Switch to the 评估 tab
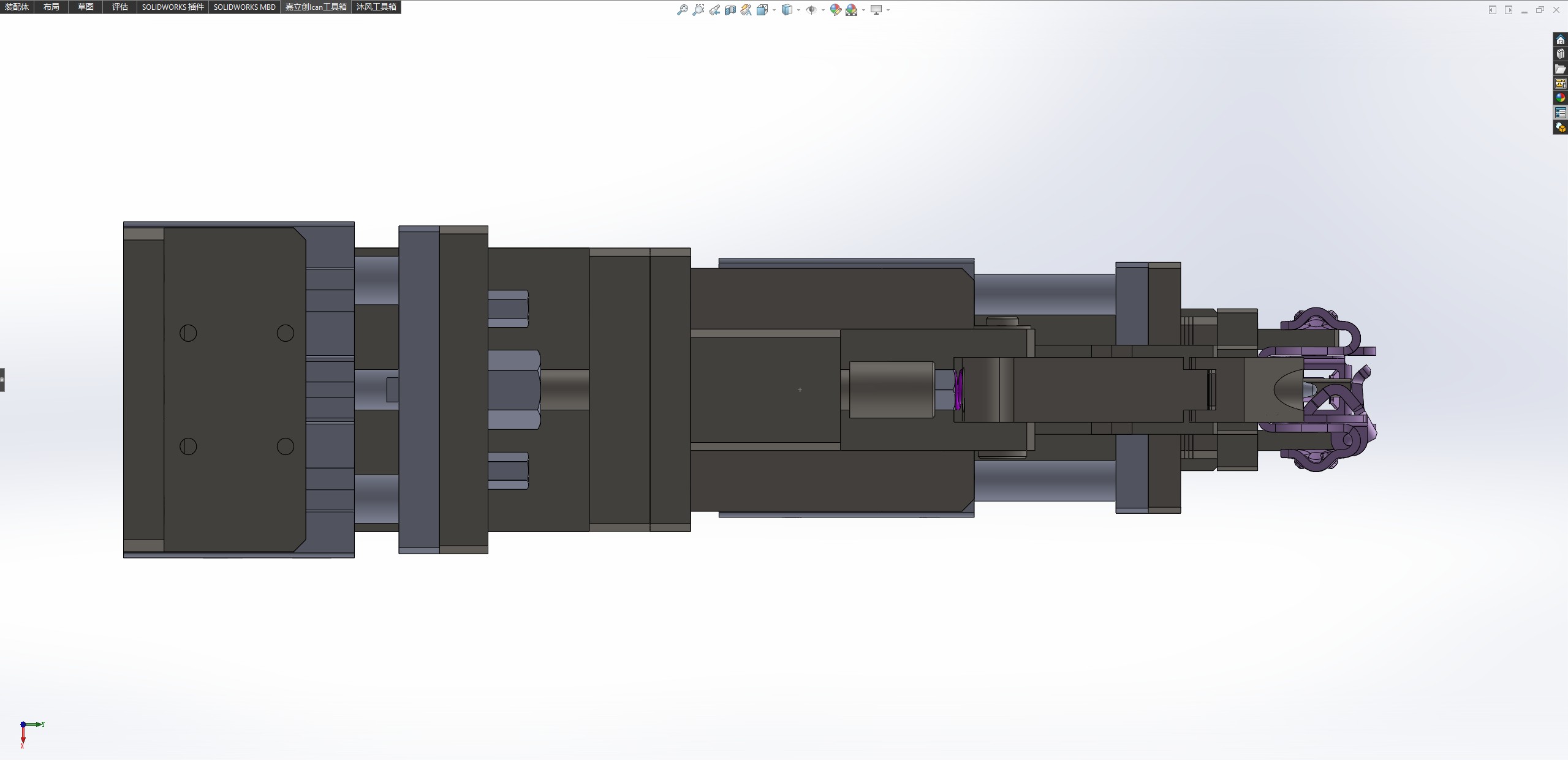1568x760 pixels. pyautogui.click(x=120, y=7)
